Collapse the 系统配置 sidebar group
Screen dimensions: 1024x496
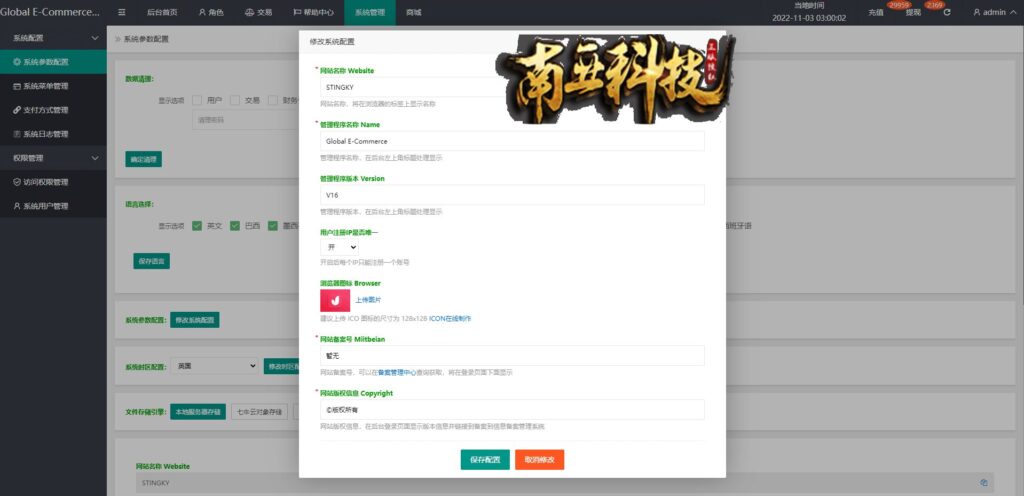[53, 38]
